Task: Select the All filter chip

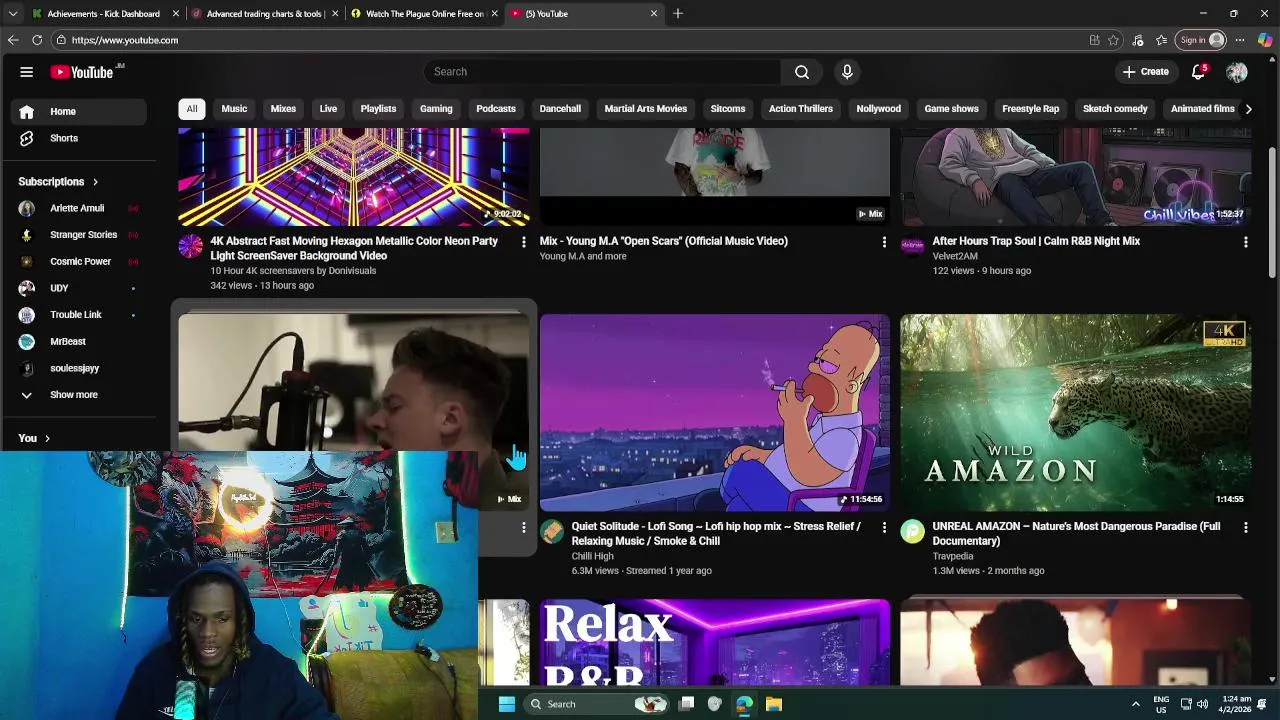Action: click(x=192, y=109)
